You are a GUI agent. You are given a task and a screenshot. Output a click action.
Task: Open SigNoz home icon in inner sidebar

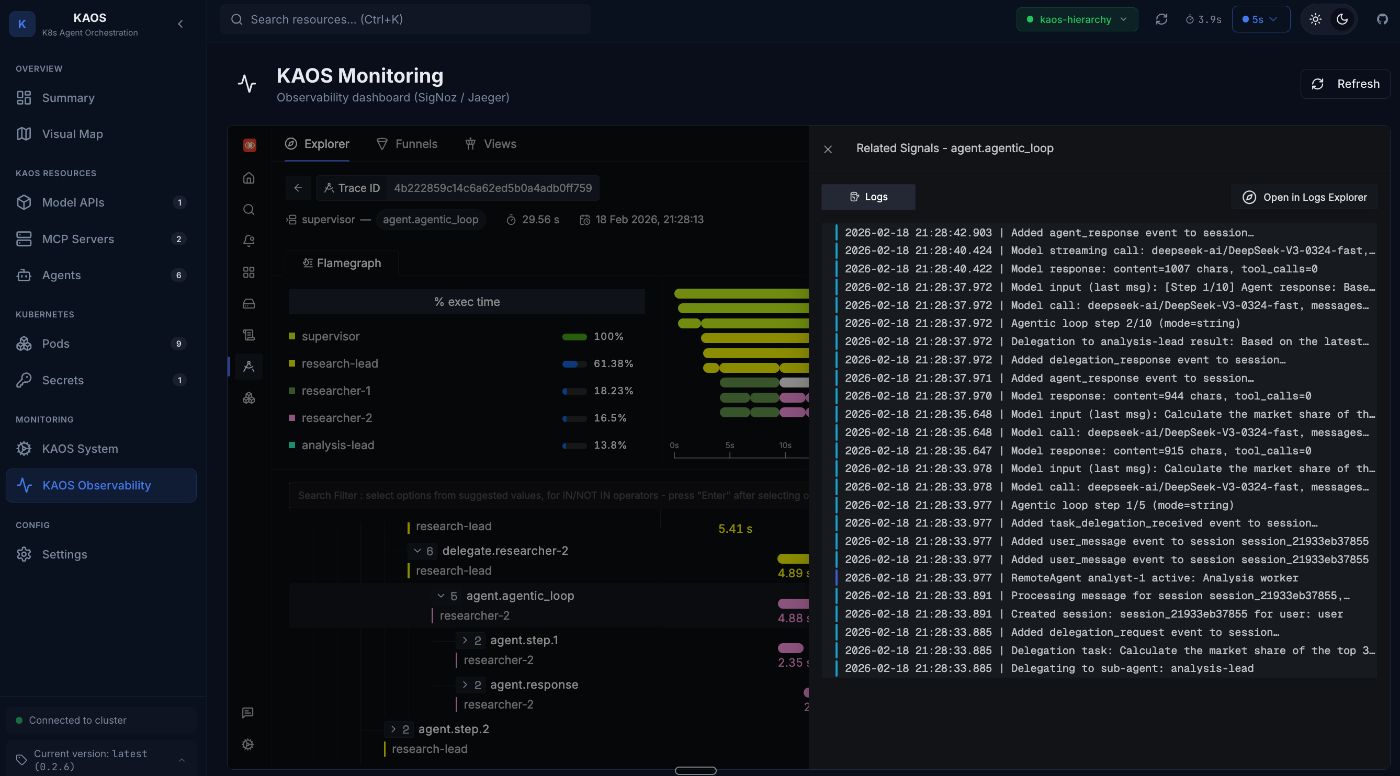[249, 178]
